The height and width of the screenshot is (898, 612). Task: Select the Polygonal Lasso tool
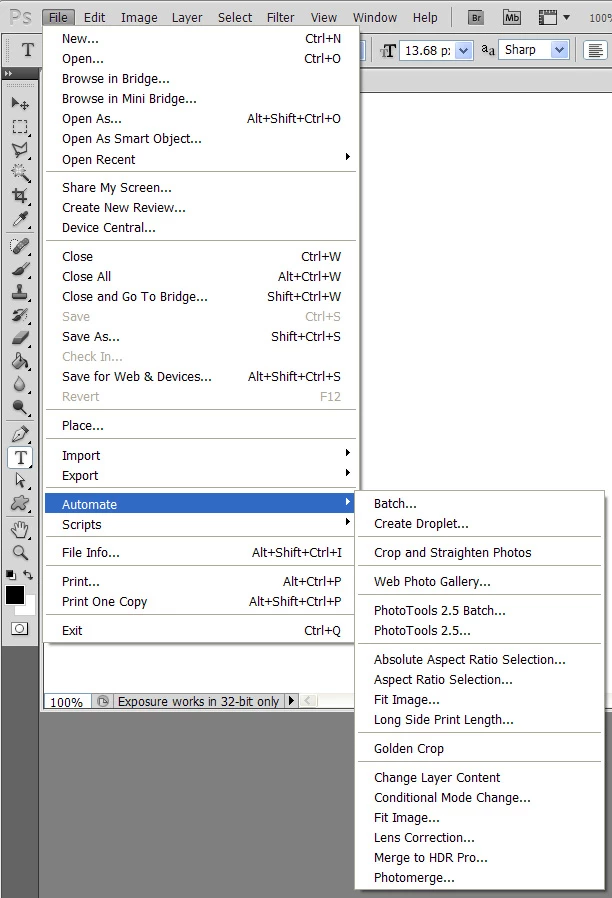pyautogui.click(x=20, y=149)
